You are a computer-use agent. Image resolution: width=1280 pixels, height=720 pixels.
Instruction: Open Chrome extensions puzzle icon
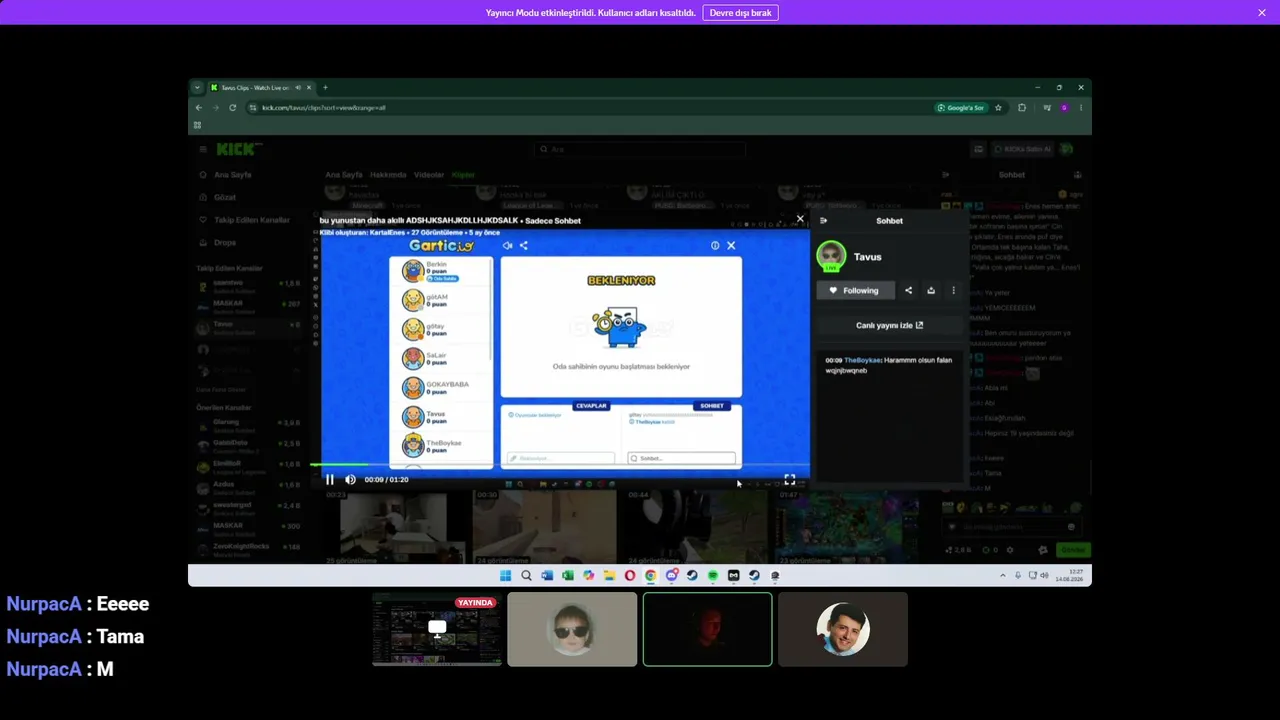(1022, 108)
